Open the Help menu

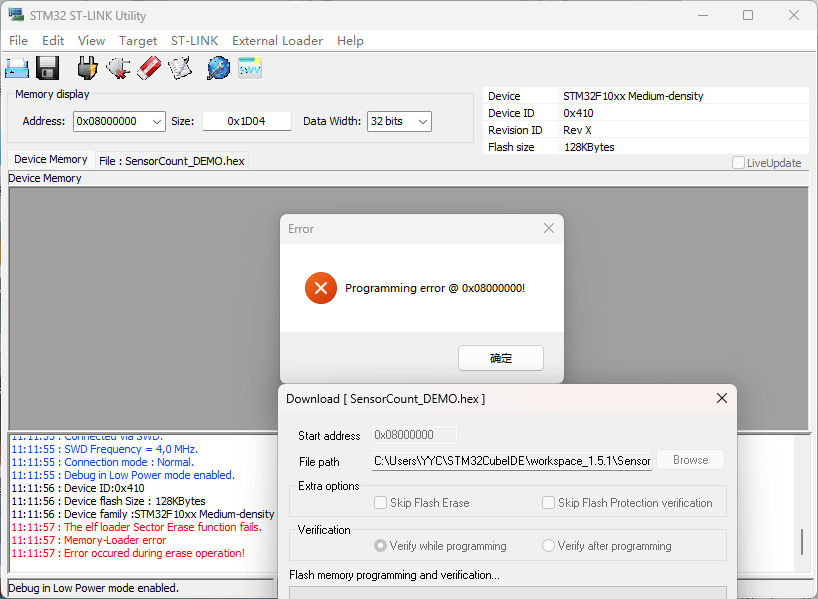350,41
